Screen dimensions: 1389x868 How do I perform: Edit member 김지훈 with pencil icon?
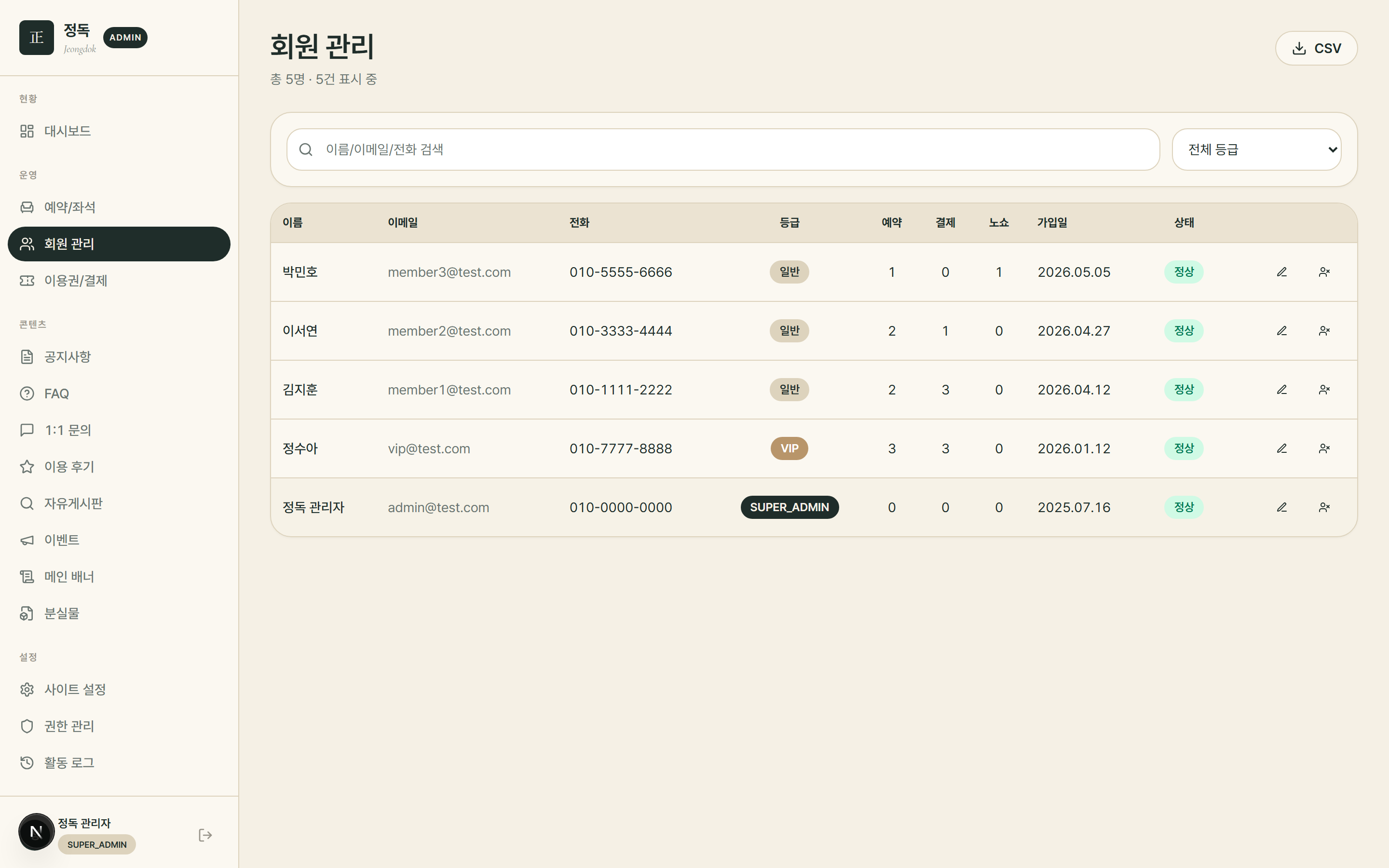tap(1281, 390)
